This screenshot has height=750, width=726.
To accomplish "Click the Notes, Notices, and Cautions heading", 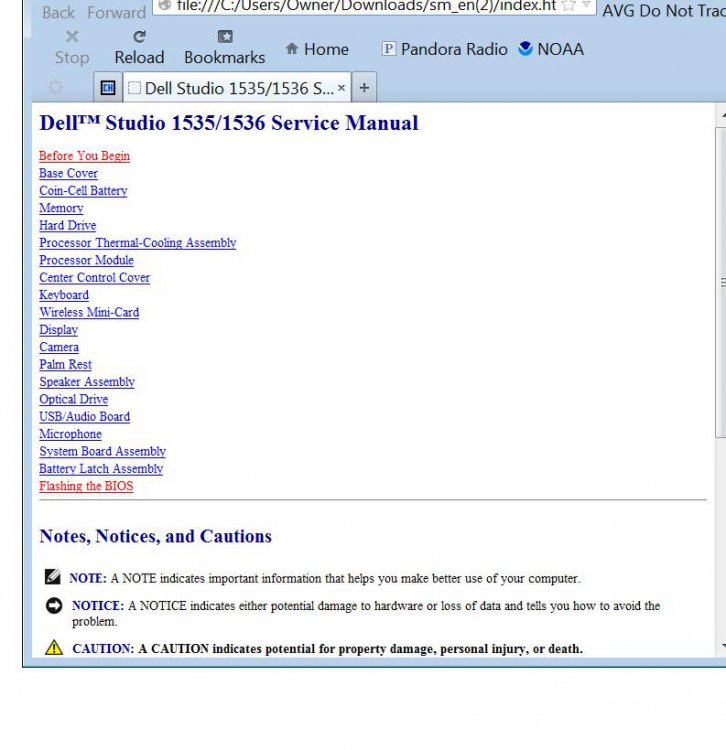I will pyautogui.click(x=155, y=536).
